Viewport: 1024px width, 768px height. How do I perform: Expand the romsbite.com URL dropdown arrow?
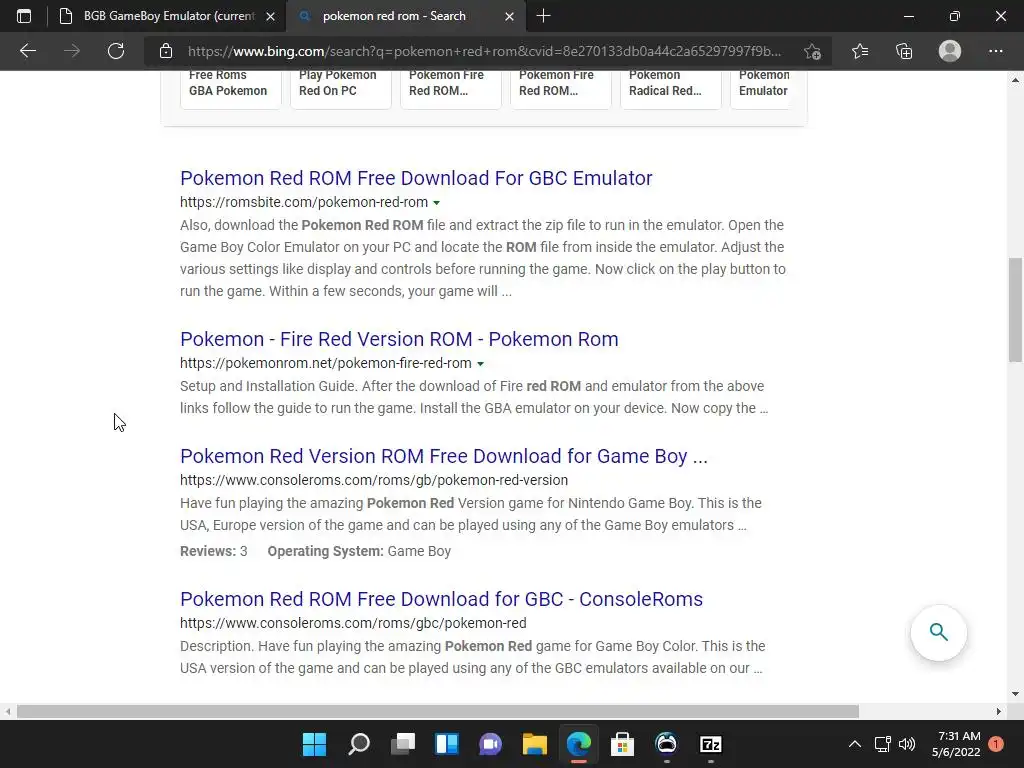(436, 203)
